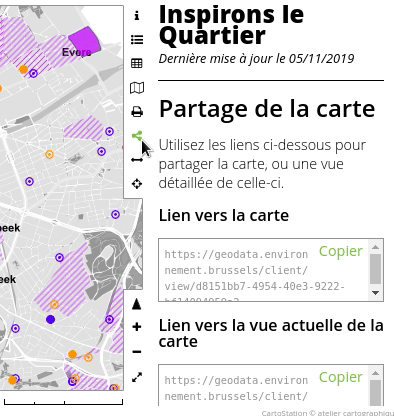Open the map info panel icon
Image resolution: width=394 pixels, height=416 pixels.
coord(137,15)
